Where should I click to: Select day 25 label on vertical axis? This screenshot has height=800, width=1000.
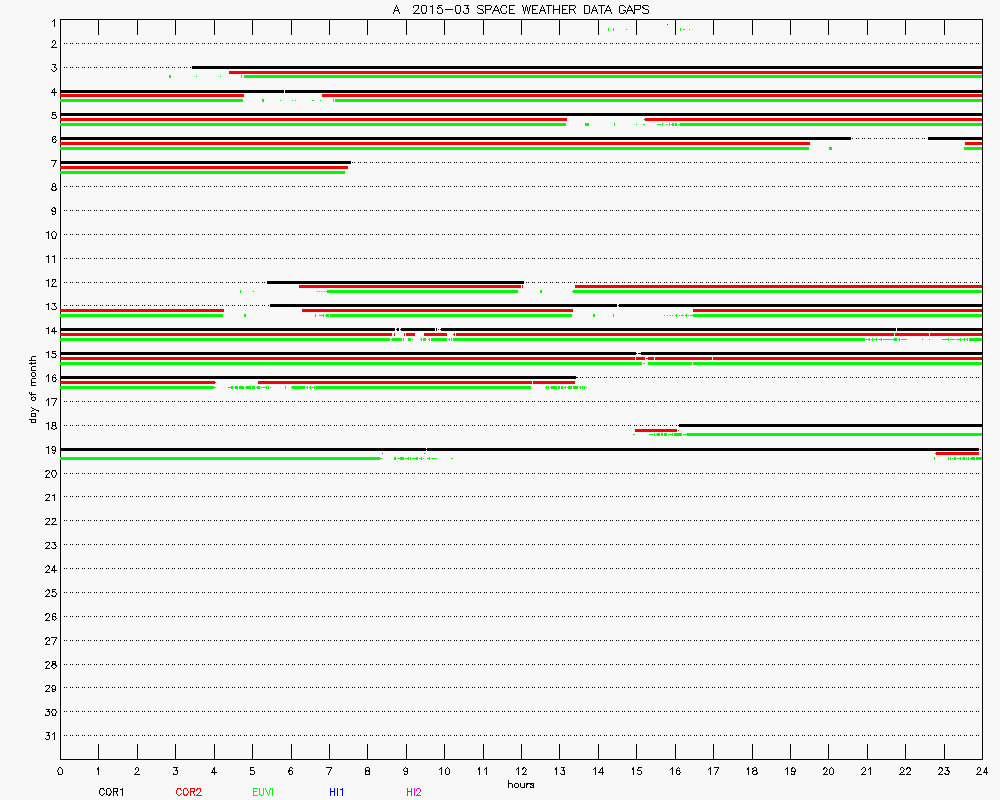tap(49, 593)
